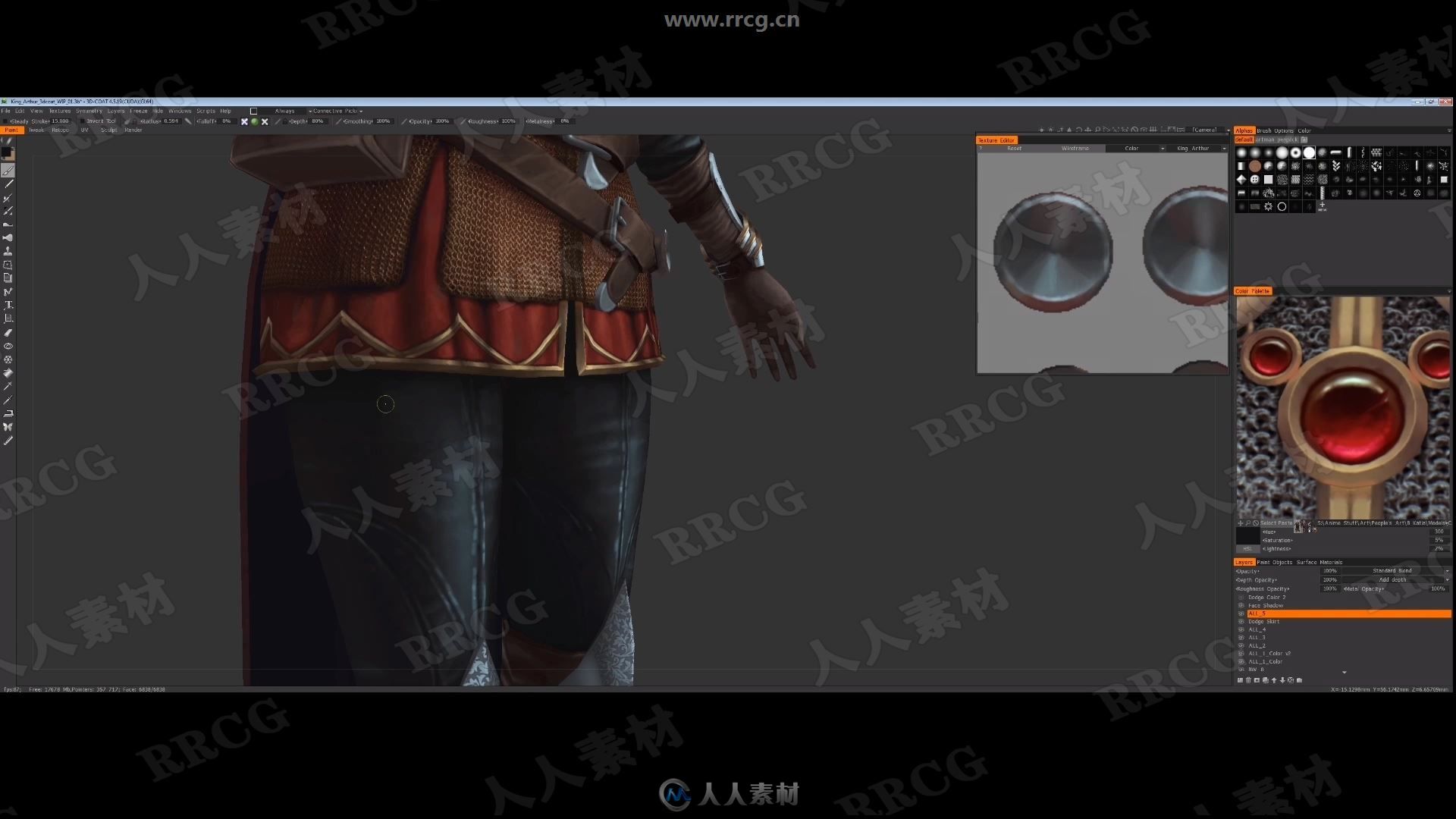This screenshot has height=819, width=1456.
Task: Move layer down arrow icon
Action: [x=1282, y=680]
